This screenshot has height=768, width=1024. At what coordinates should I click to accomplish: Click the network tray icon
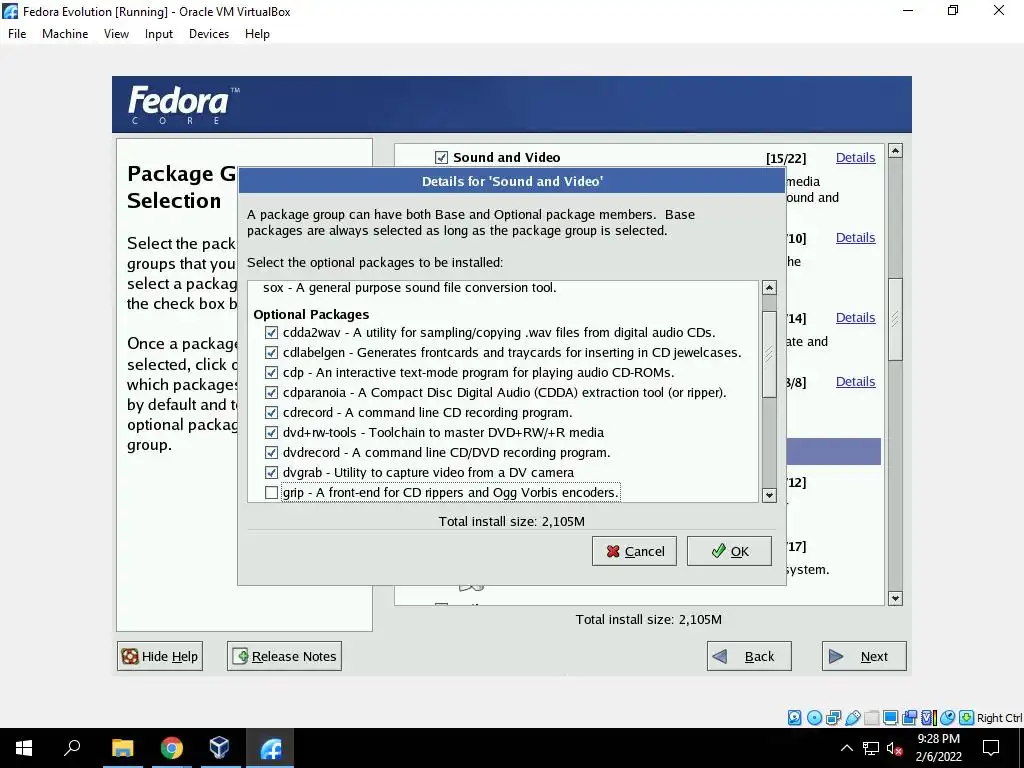click(871, 748)
